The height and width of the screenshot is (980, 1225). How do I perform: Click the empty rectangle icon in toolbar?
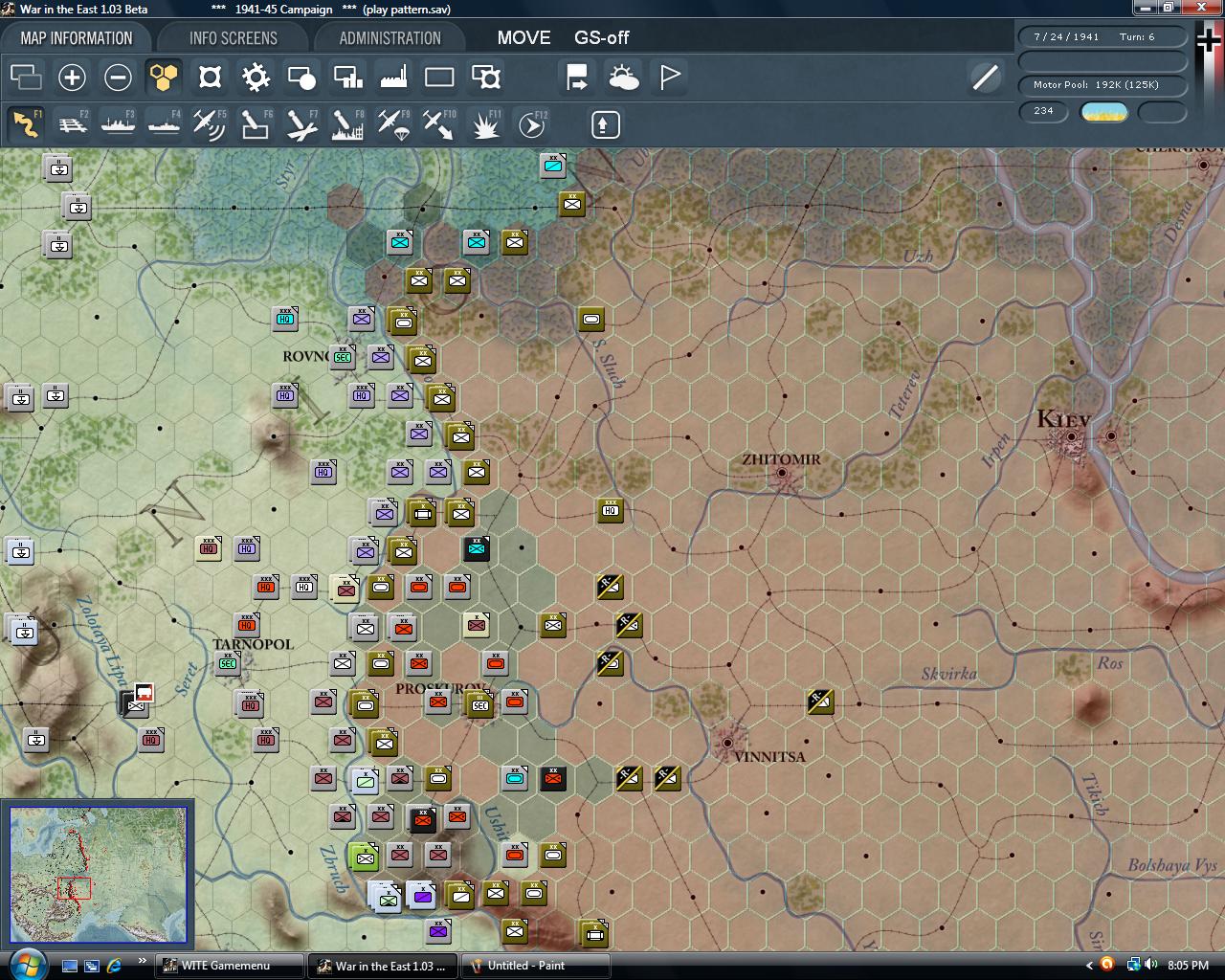439,77
